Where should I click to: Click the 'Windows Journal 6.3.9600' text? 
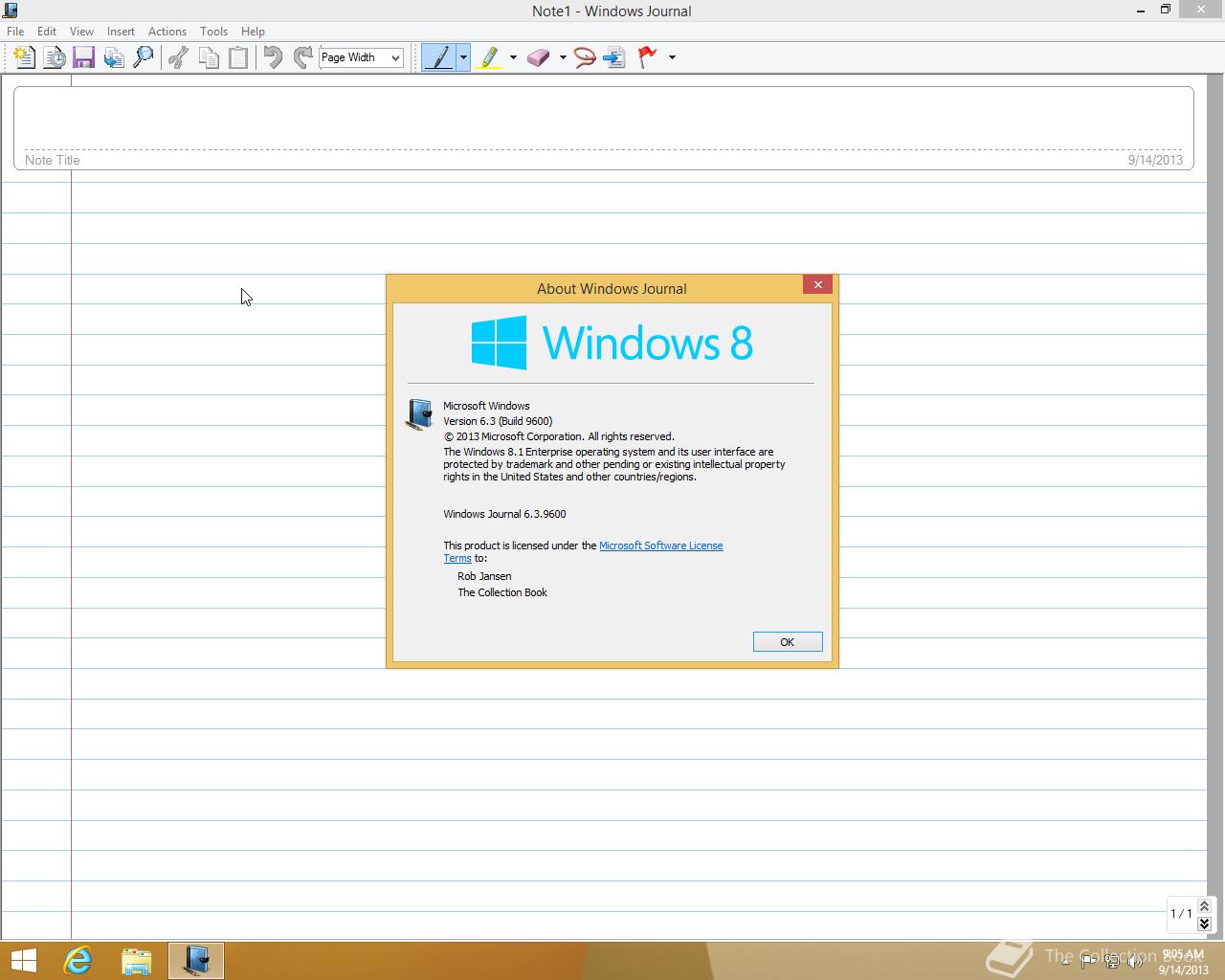pos(504,514)
